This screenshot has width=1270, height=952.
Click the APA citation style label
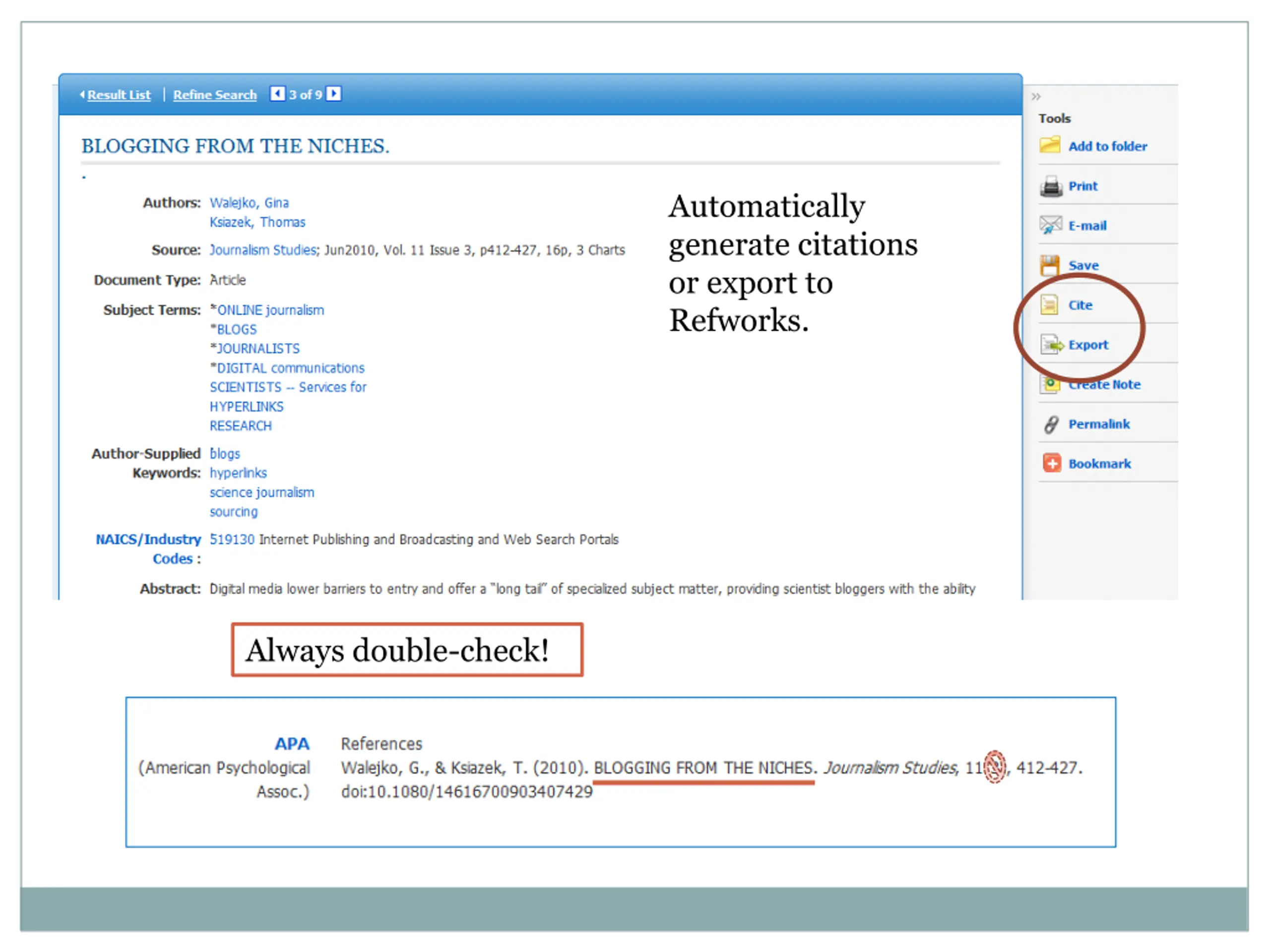point(292,744)
